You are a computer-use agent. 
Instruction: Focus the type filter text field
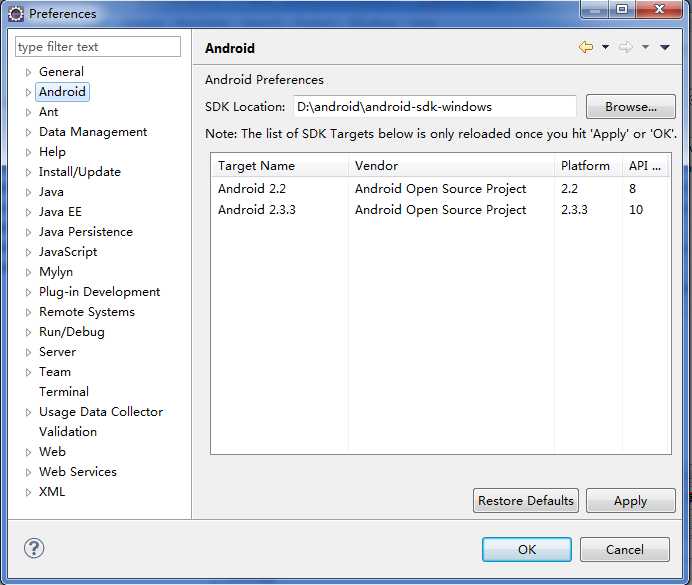98,47
